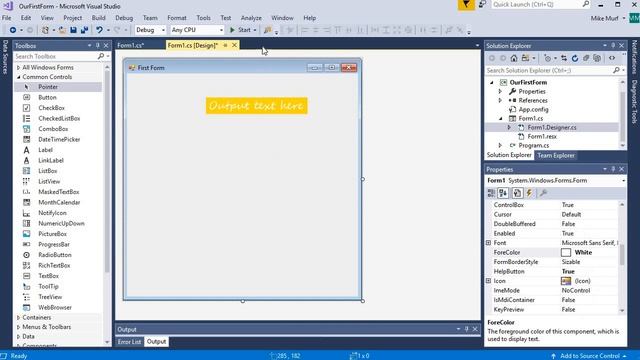The width and height of the screenshot is (640, 360).
Task: Select the CheckBox control in Toolbox
Action: click(51, 108)
